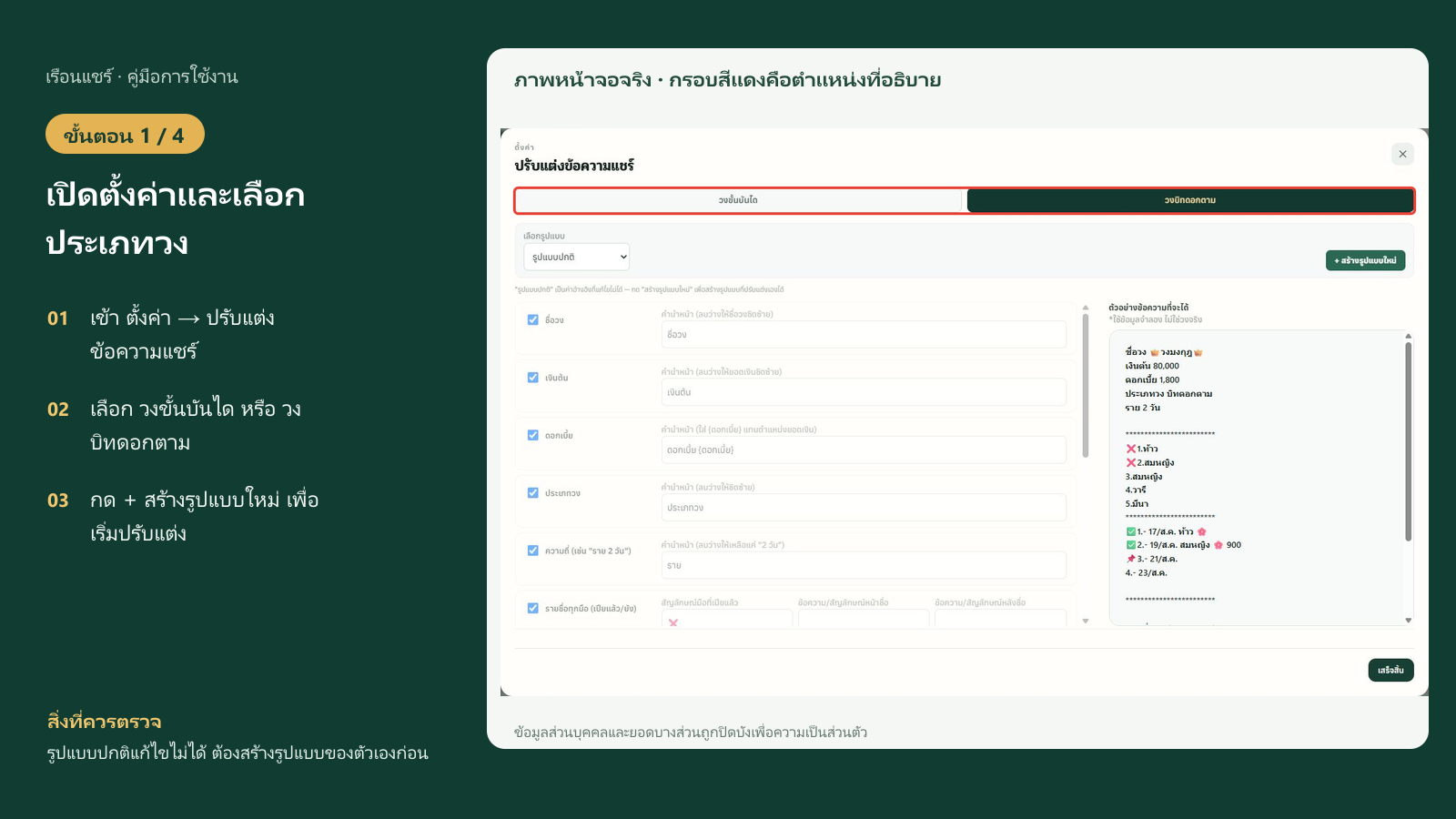Click the preview box scrollbar up arrow
Viewport: 1456px width, 819px height.
[x=1408, y=336]
